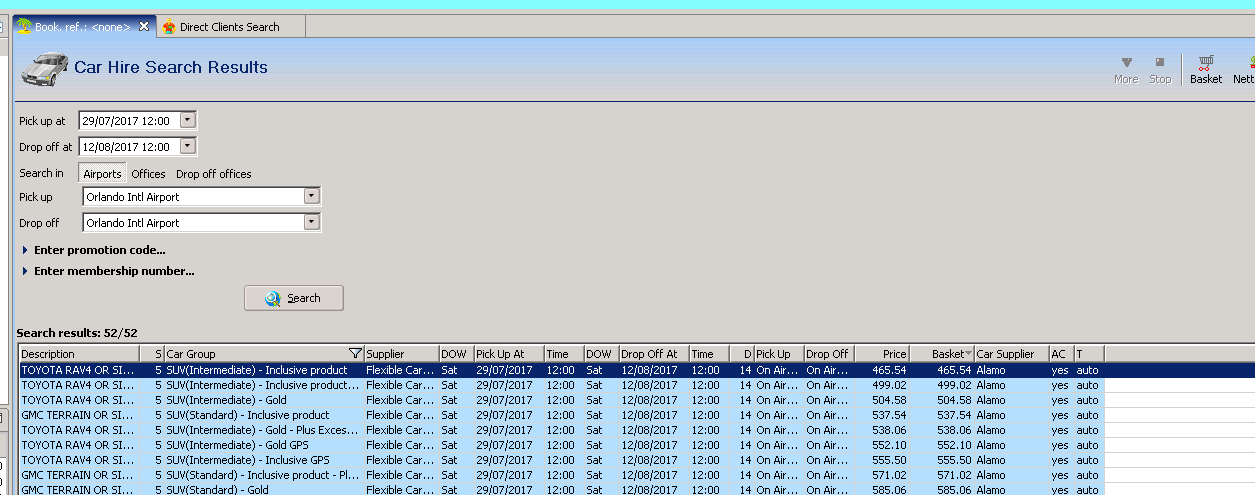The image size is (1255, 495).
Task: Sort by Pick Up At column header
Action: pos(508,354)
